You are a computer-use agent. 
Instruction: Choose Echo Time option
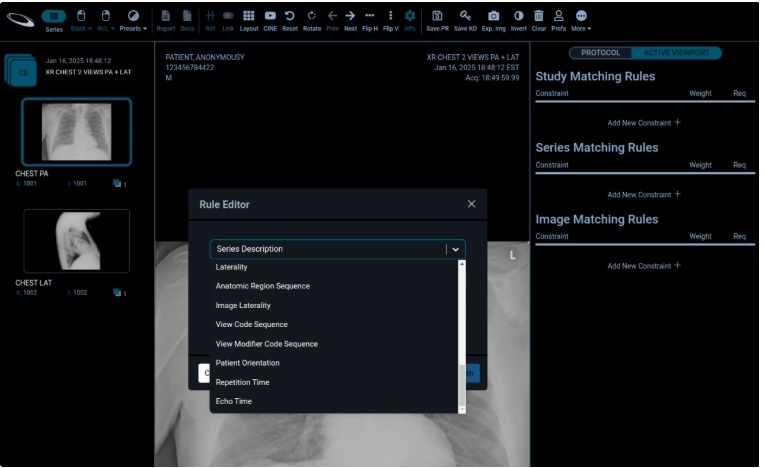[x=334, y=401]
